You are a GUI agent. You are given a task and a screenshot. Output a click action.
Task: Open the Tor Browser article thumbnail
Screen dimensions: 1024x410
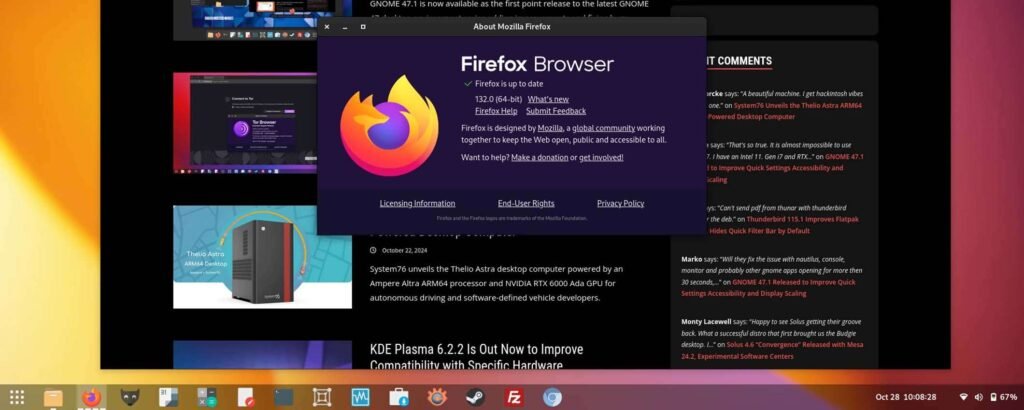[x=245, y=123]
